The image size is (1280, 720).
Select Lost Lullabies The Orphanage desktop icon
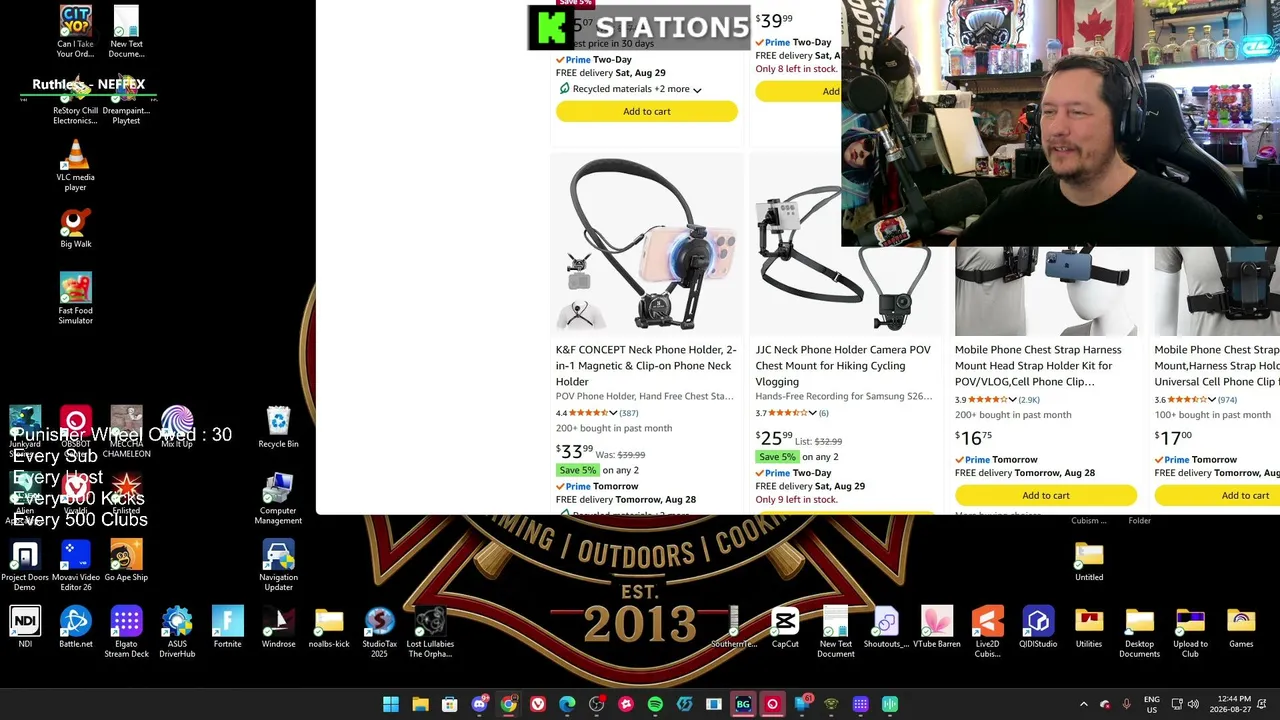[430, 632]
